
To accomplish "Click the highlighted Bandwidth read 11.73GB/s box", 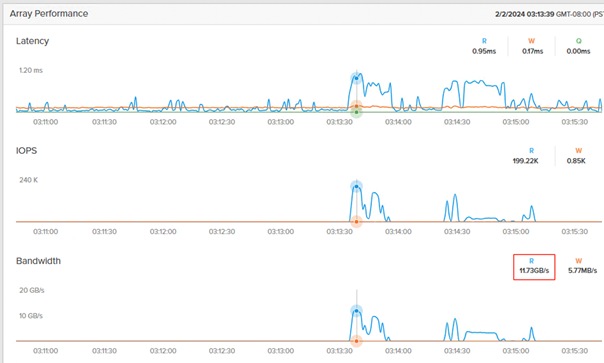I will click(x=534, y=267).
